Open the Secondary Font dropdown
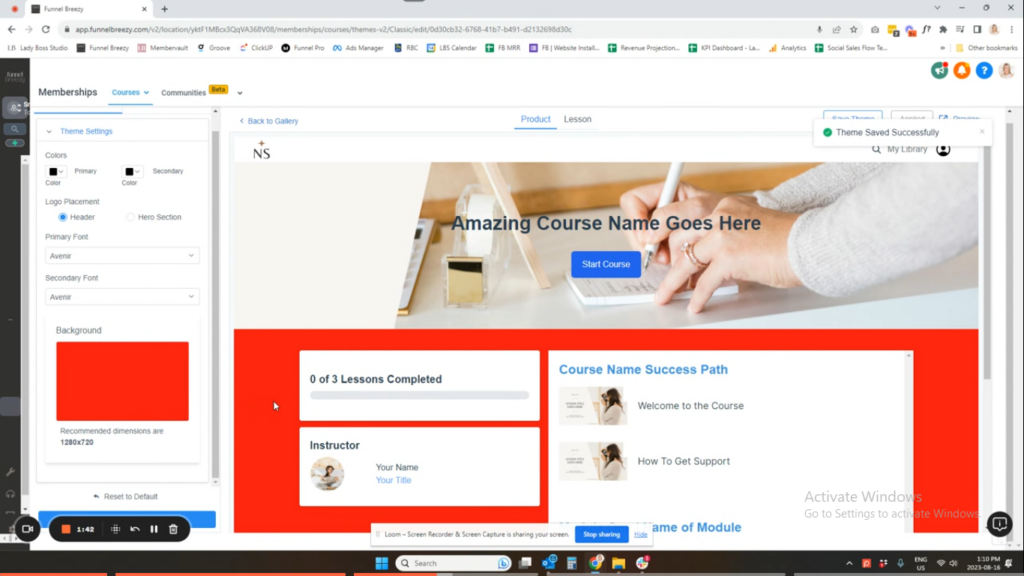The image size is (1024, 576). [x=122, y=297]
